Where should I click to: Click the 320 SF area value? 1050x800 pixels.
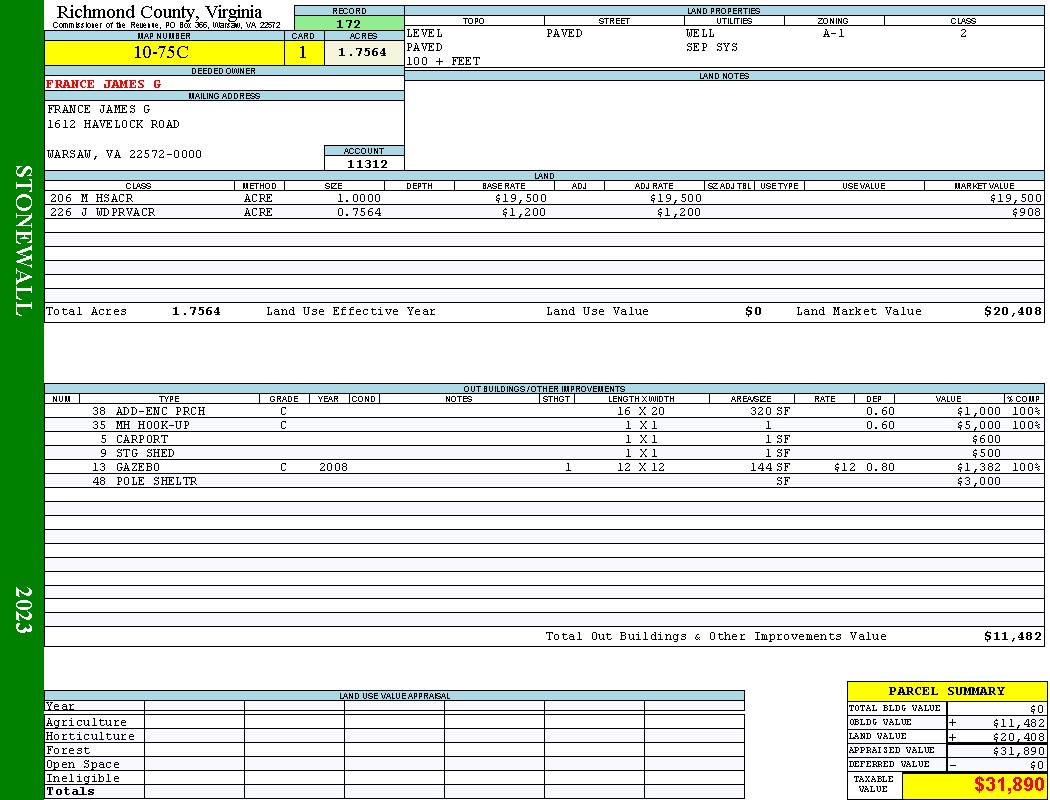[769, 411]
